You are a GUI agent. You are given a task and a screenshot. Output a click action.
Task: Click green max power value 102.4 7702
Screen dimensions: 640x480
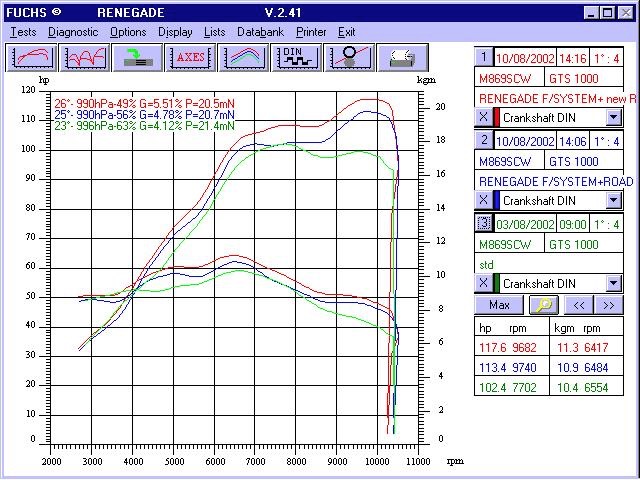[x=513, y=387]
